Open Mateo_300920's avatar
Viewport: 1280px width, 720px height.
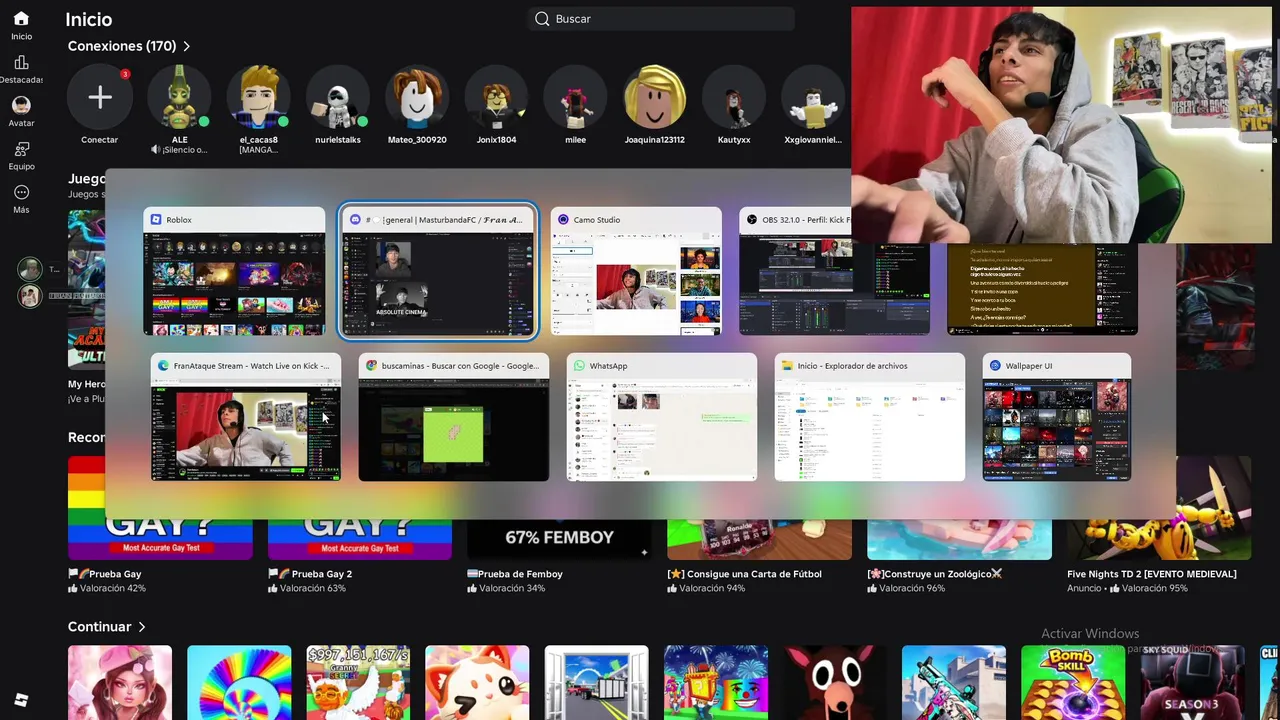pos(417,97)
